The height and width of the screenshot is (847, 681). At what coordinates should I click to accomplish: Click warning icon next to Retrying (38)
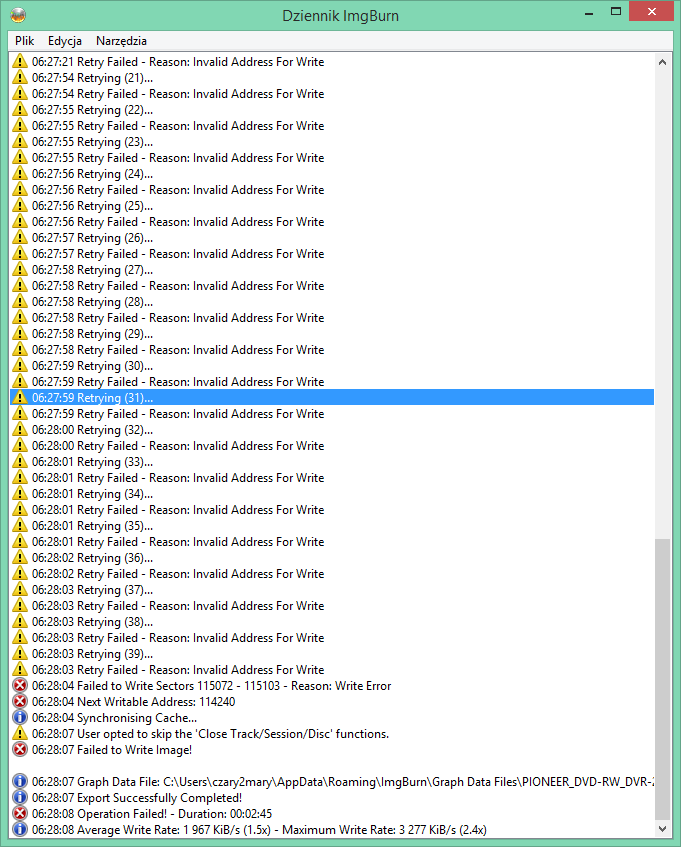19,622
